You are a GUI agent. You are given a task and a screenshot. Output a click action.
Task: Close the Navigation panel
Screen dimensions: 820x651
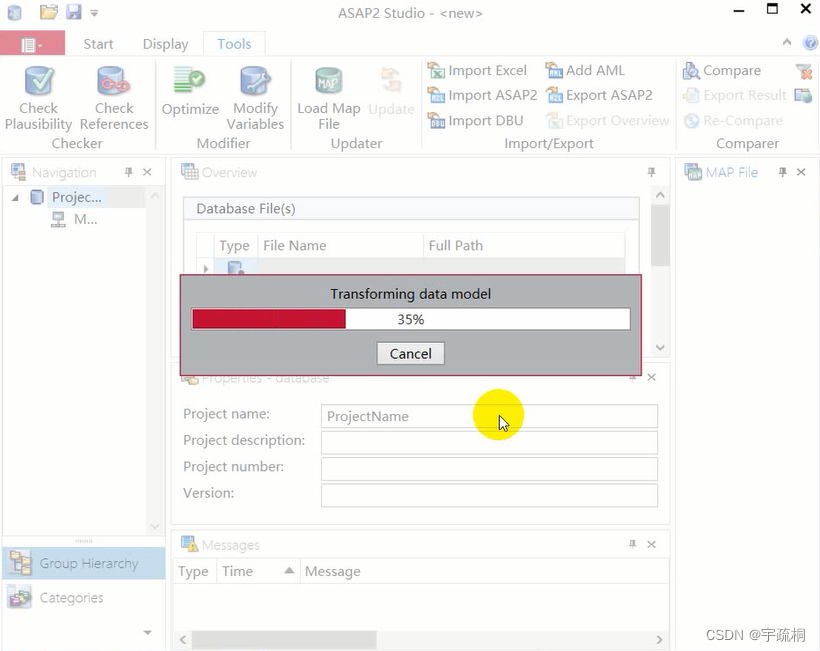[x=147, y=172]
